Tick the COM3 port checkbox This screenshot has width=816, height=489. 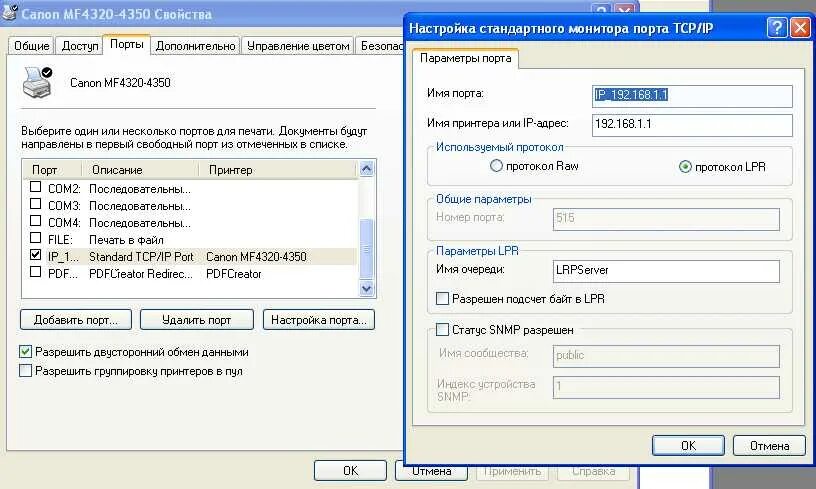(x=35, y=204)
